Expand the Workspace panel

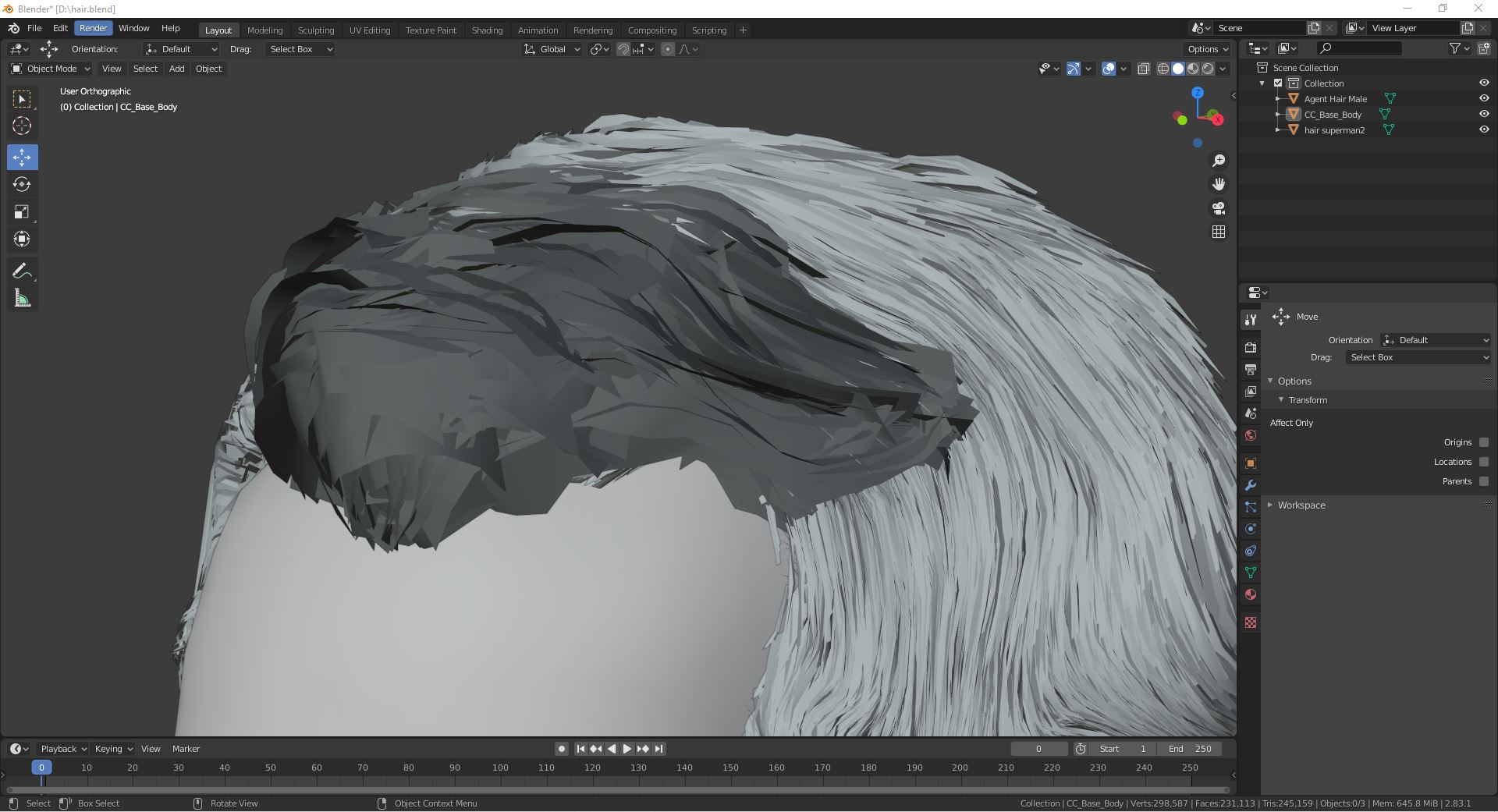(x=1301, y=505)
